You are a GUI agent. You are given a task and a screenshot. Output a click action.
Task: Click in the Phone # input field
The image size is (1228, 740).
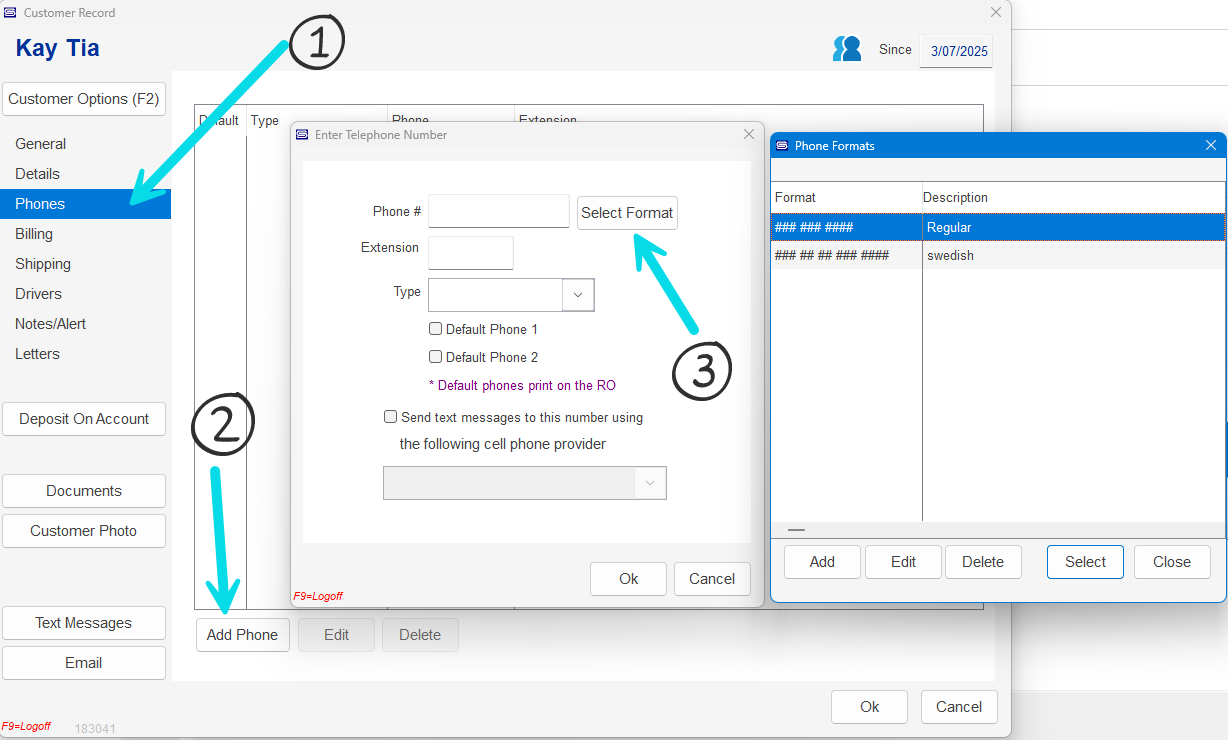[x=498, y=211]
